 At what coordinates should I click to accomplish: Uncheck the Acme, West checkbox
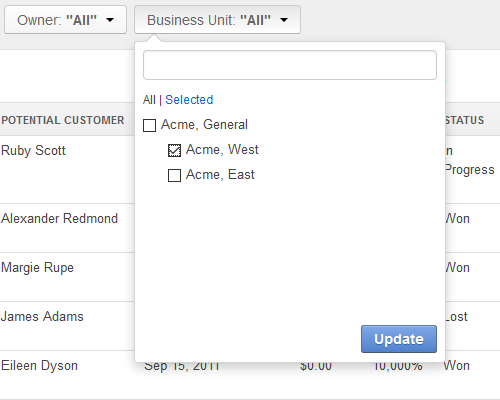[x=174, y=150]
